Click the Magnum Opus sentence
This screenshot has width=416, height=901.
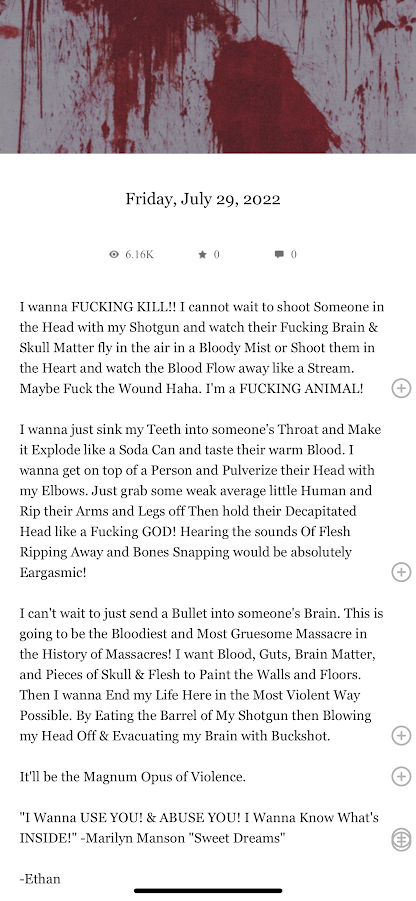133,777
